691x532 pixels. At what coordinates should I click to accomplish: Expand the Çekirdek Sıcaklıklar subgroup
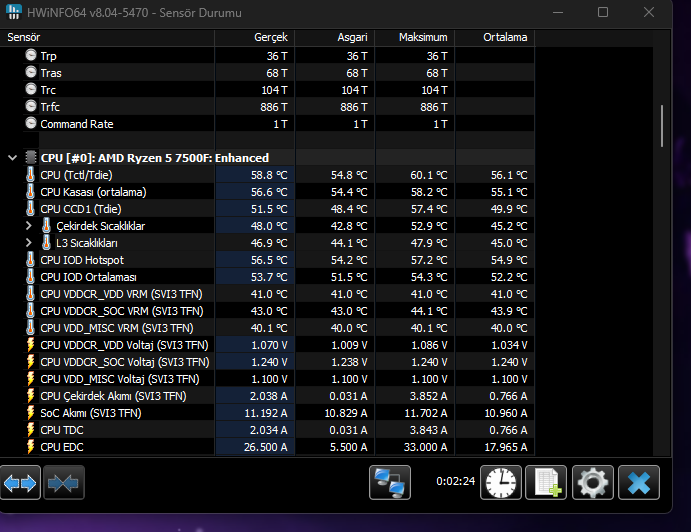tap(29, 226)
